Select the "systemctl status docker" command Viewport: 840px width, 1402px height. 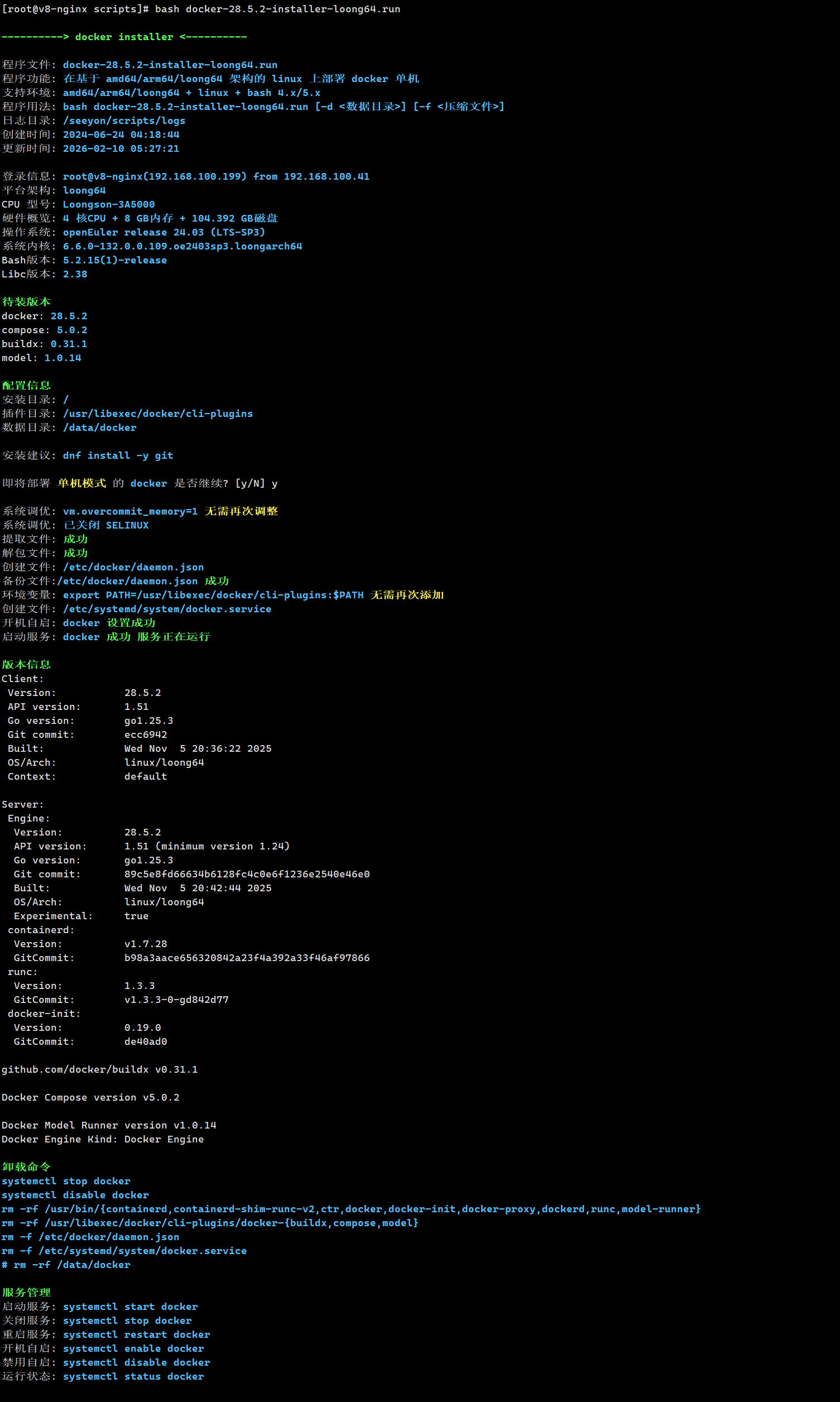pyautogui.click(x=133, y=1376)
